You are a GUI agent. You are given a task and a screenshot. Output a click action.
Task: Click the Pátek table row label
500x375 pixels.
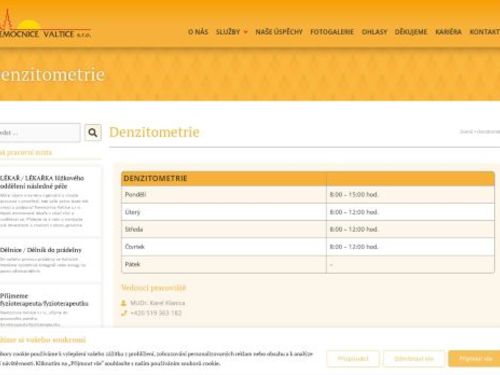[x=132, y=264]
